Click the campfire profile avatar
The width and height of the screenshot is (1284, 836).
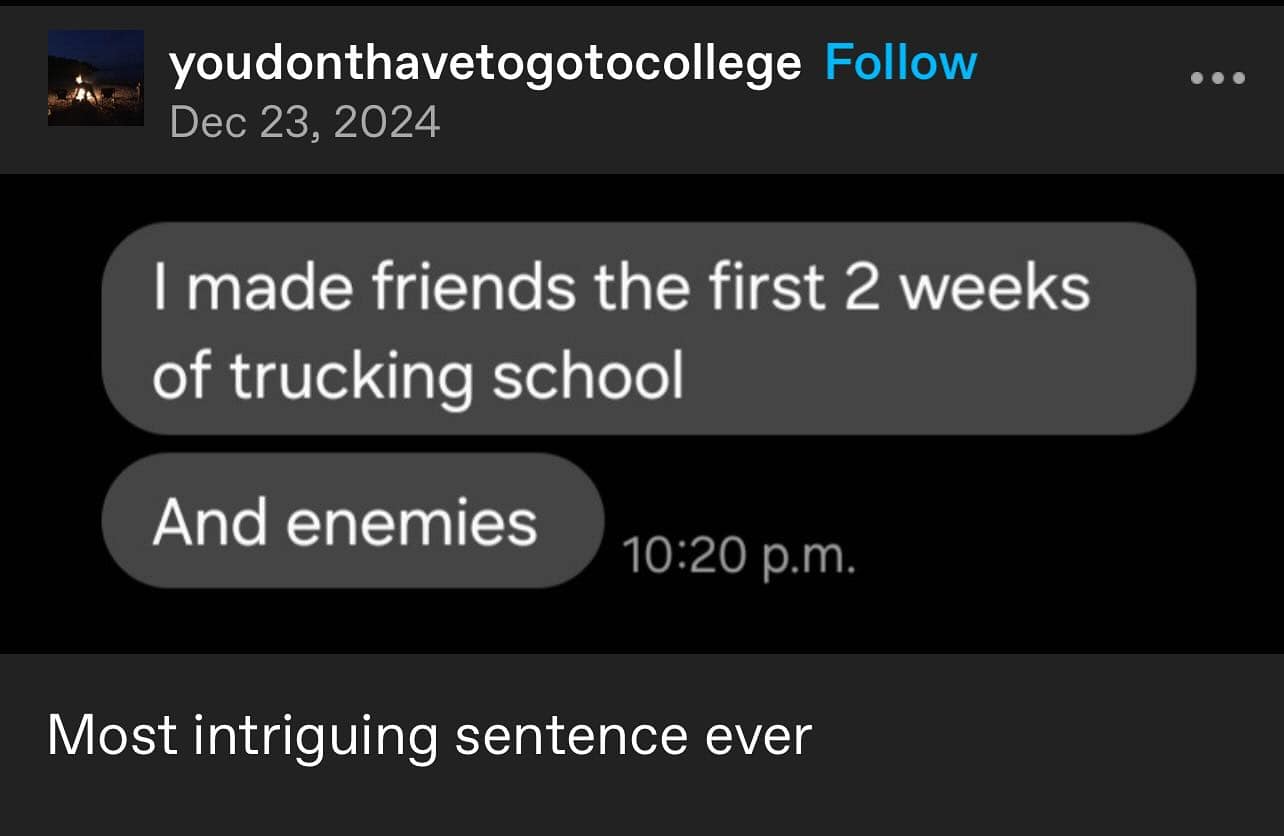96,78
